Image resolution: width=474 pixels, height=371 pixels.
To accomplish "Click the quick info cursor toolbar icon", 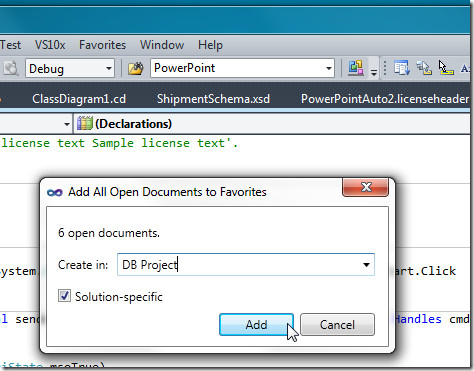I will [x=446, y=68].
